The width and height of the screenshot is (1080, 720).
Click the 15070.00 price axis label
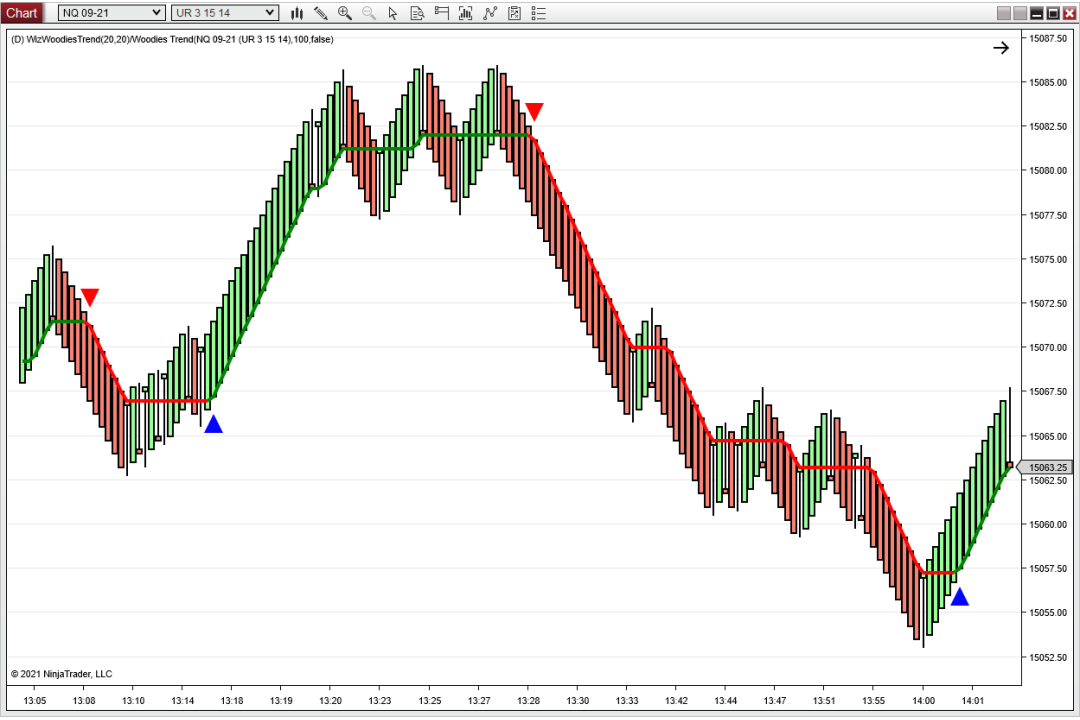[x=1048, y=347]
